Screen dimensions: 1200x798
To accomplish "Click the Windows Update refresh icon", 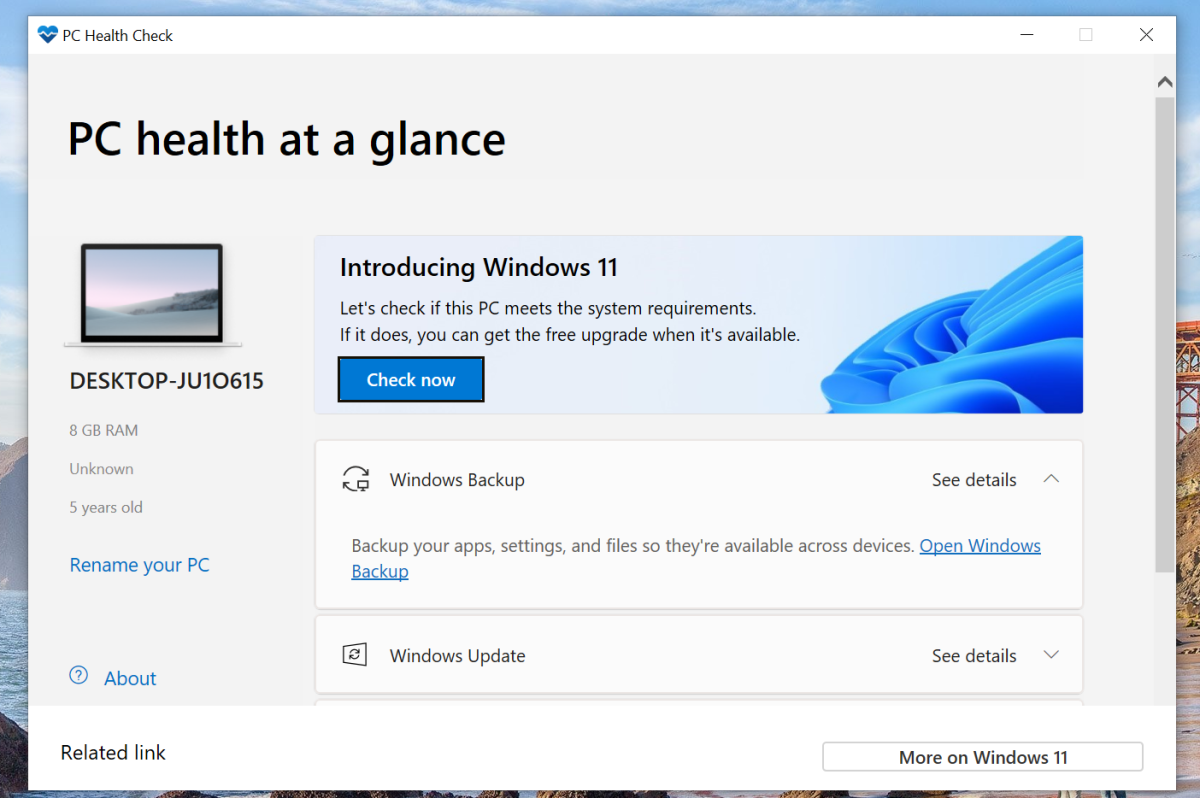I will pyautogui.click(x=355, y=655).
